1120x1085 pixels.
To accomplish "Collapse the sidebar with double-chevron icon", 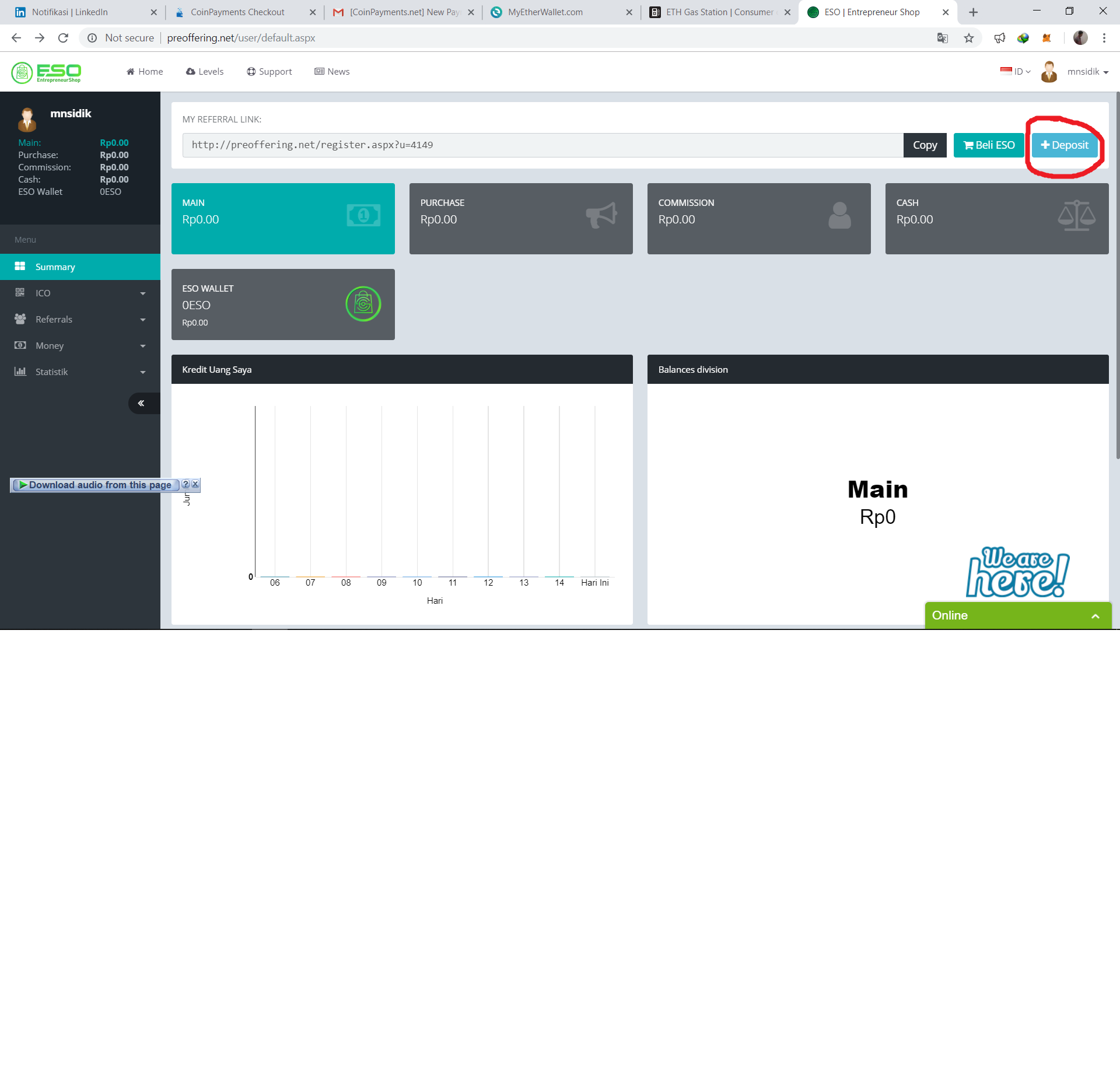I will 141,403.
